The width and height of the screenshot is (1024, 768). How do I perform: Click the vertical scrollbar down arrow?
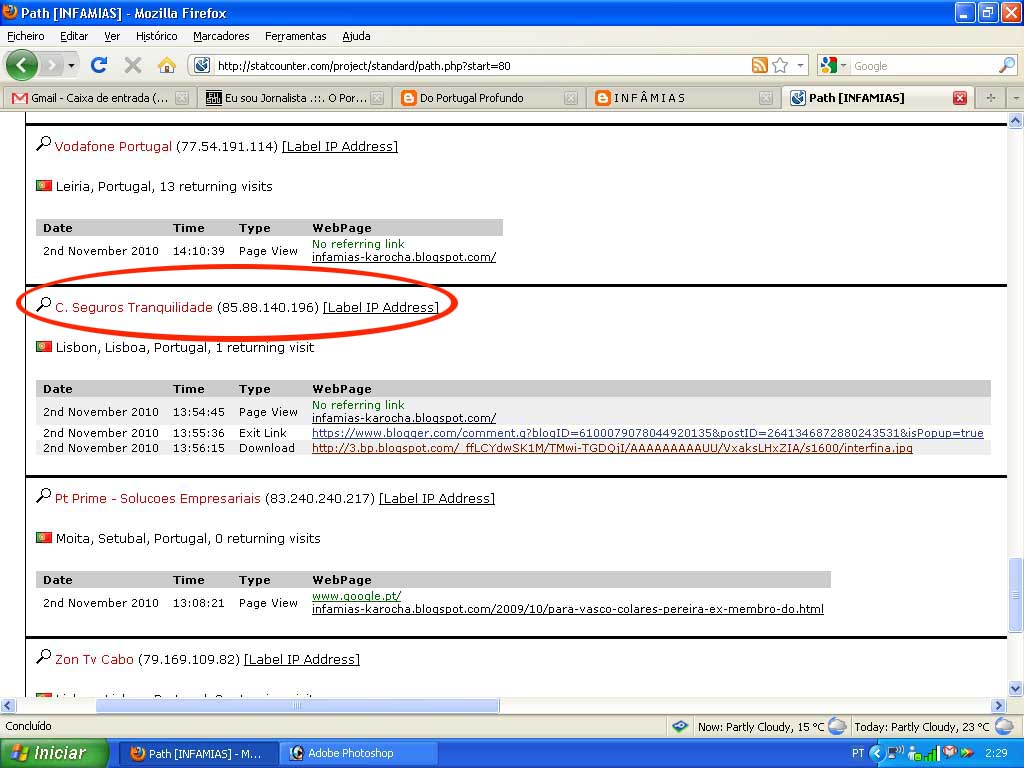tap(1016, 688)
